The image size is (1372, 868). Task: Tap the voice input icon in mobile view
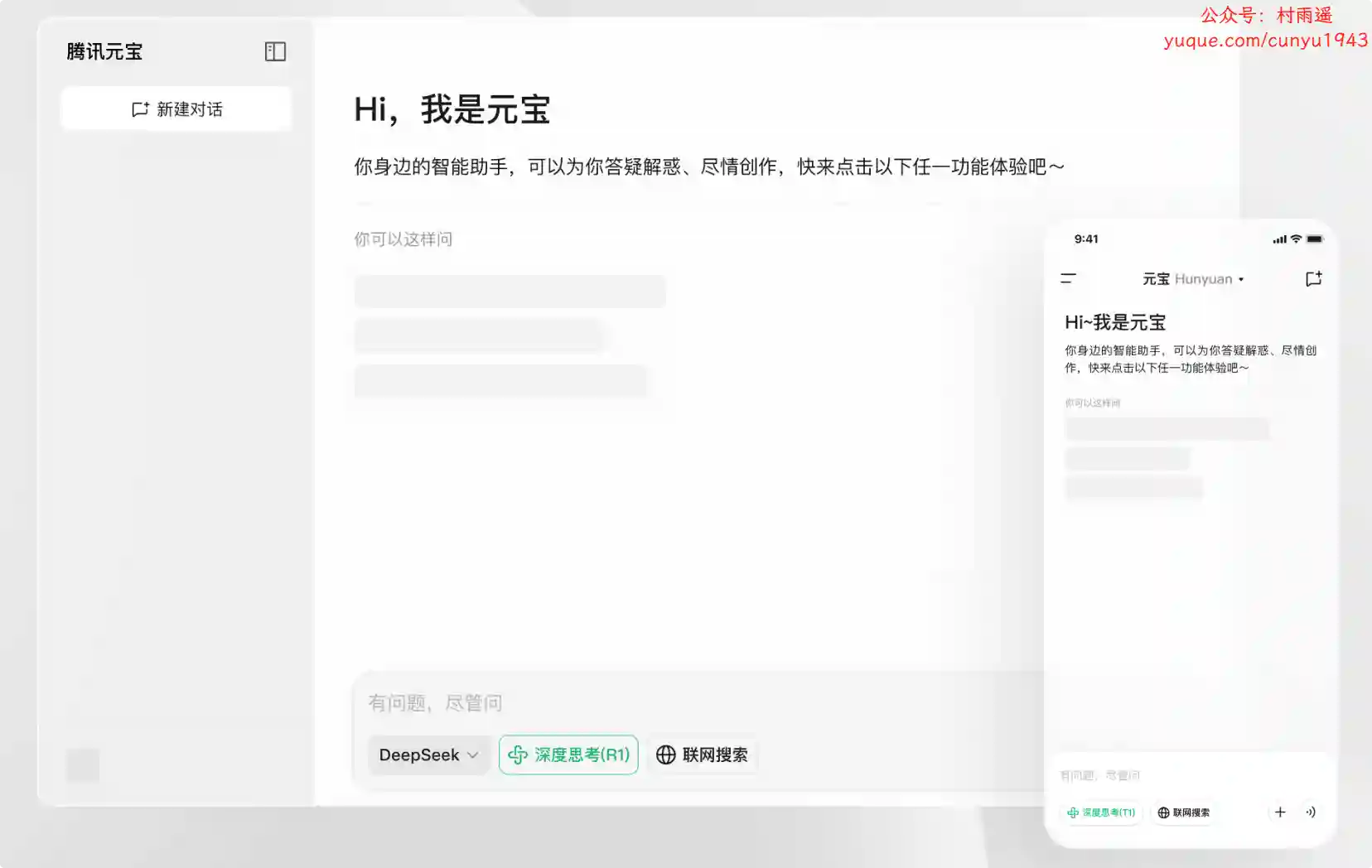[1311, 812]
